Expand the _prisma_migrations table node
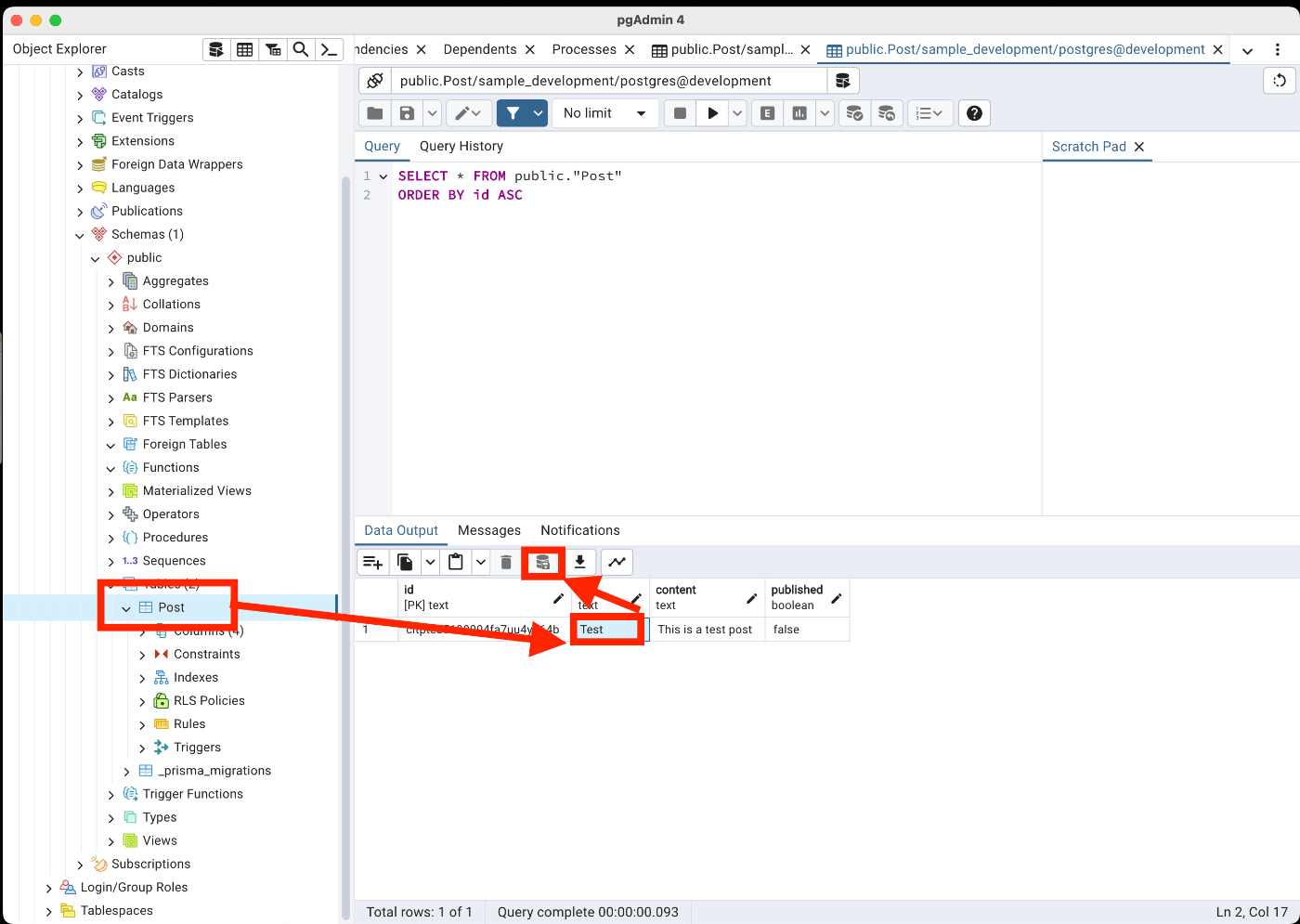 (x=127, y=771)
